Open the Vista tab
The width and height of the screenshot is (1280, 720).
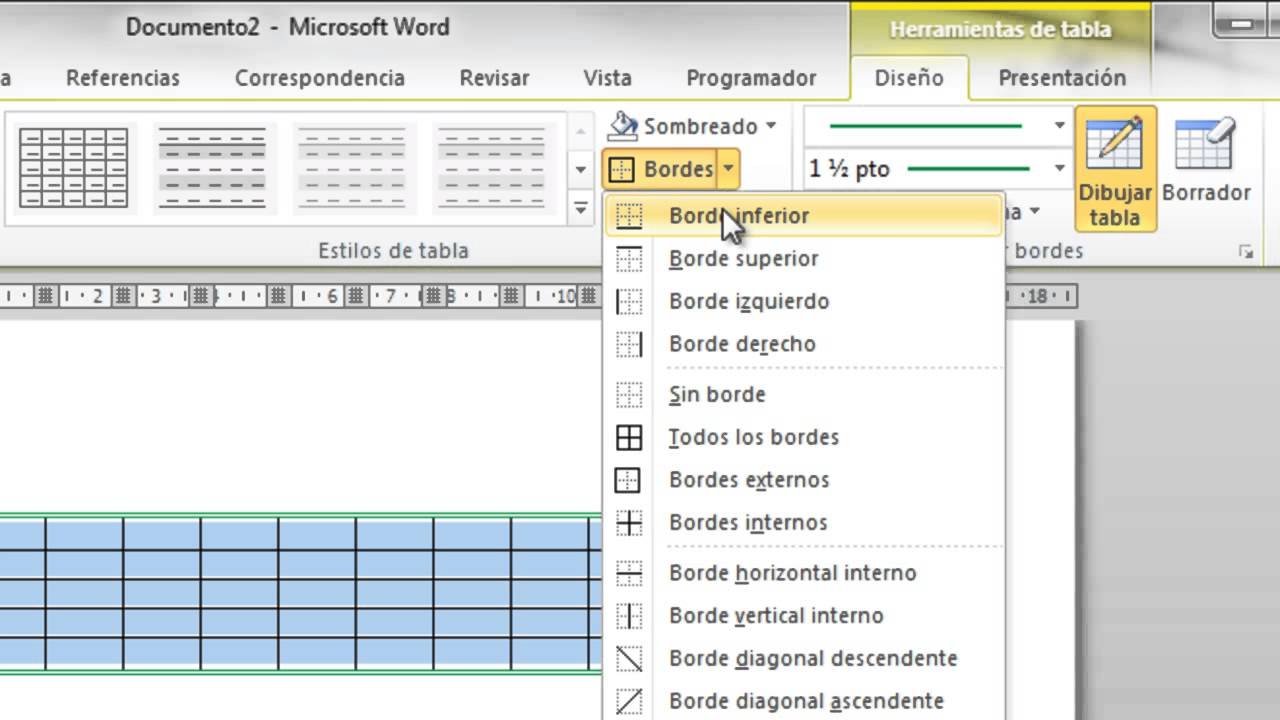[607, 78]
